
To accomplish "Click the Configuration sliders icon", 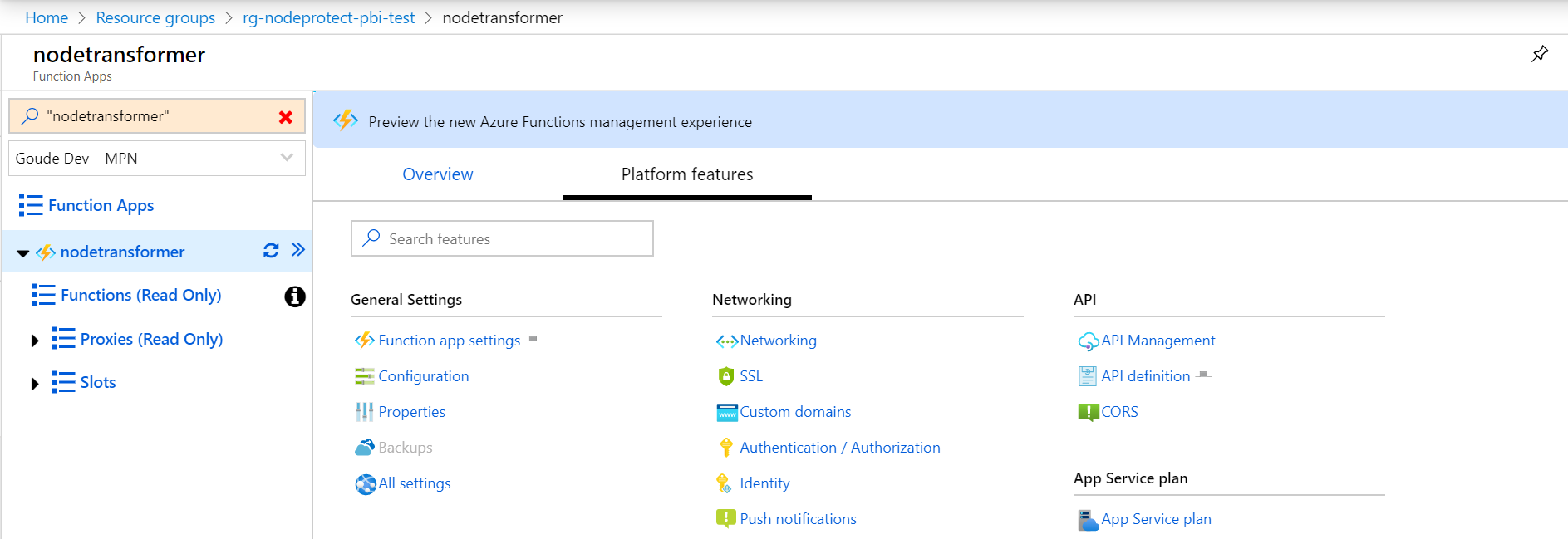I will coord(365,376).
